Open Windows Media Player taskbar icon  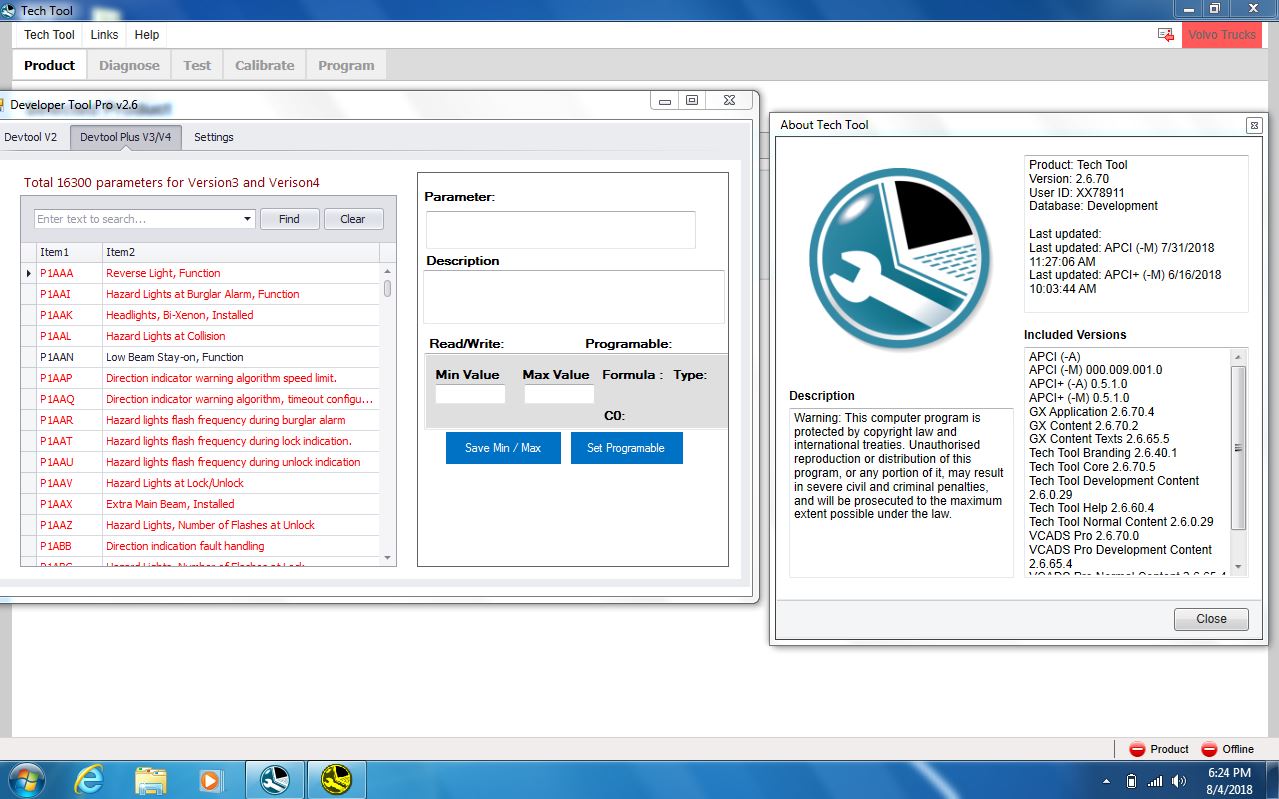pos(211,780)
